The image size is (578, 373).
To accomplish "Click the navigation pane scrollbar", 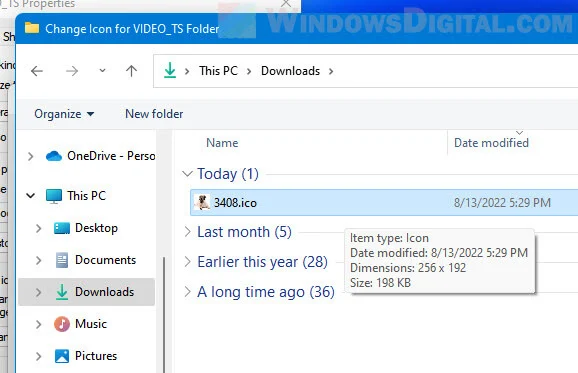I will click(164, 315).
